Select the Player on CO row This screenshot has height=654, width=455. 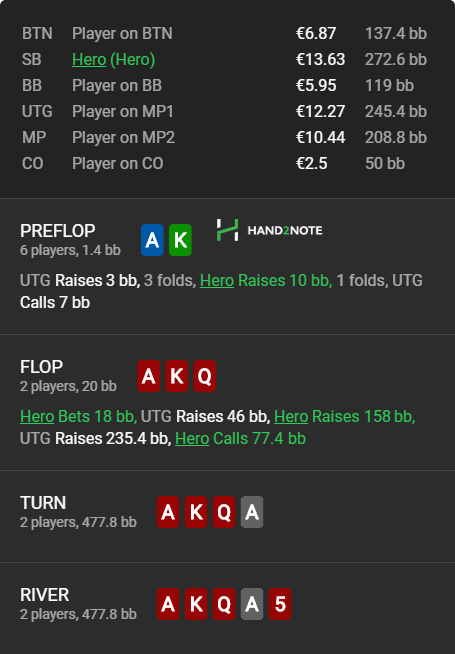224,164
